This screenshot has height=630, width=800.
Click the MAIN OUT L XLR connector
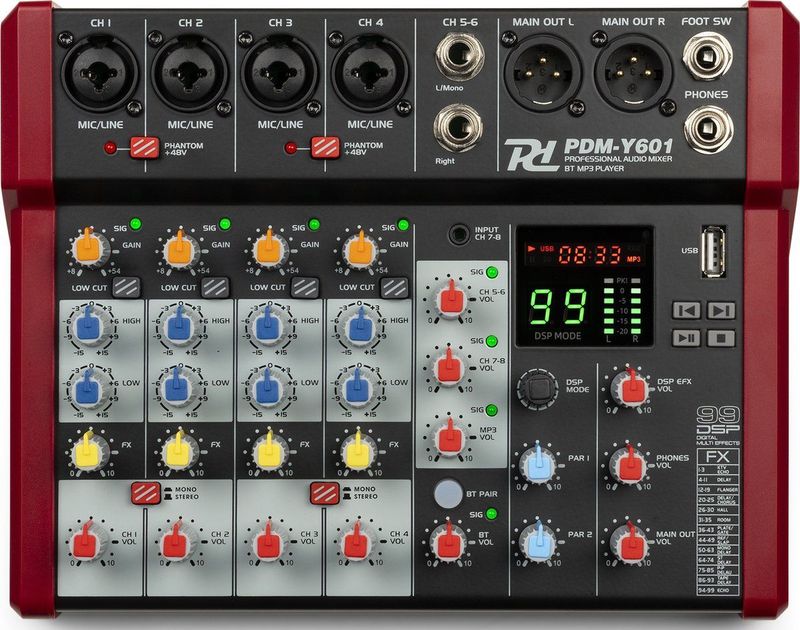coord(543,72)
